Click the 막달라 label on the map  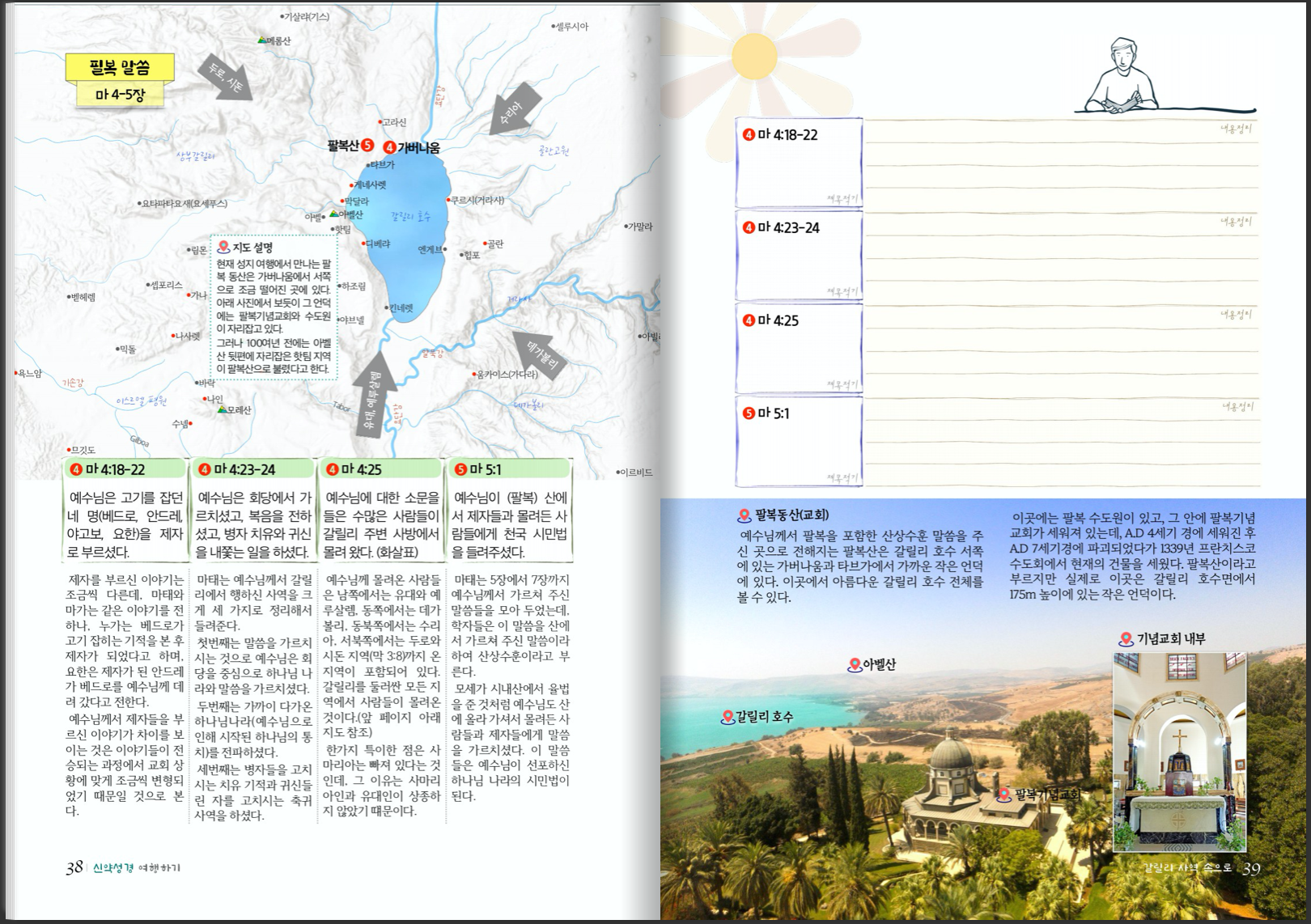pyautogui.click(x=355, y=201)
